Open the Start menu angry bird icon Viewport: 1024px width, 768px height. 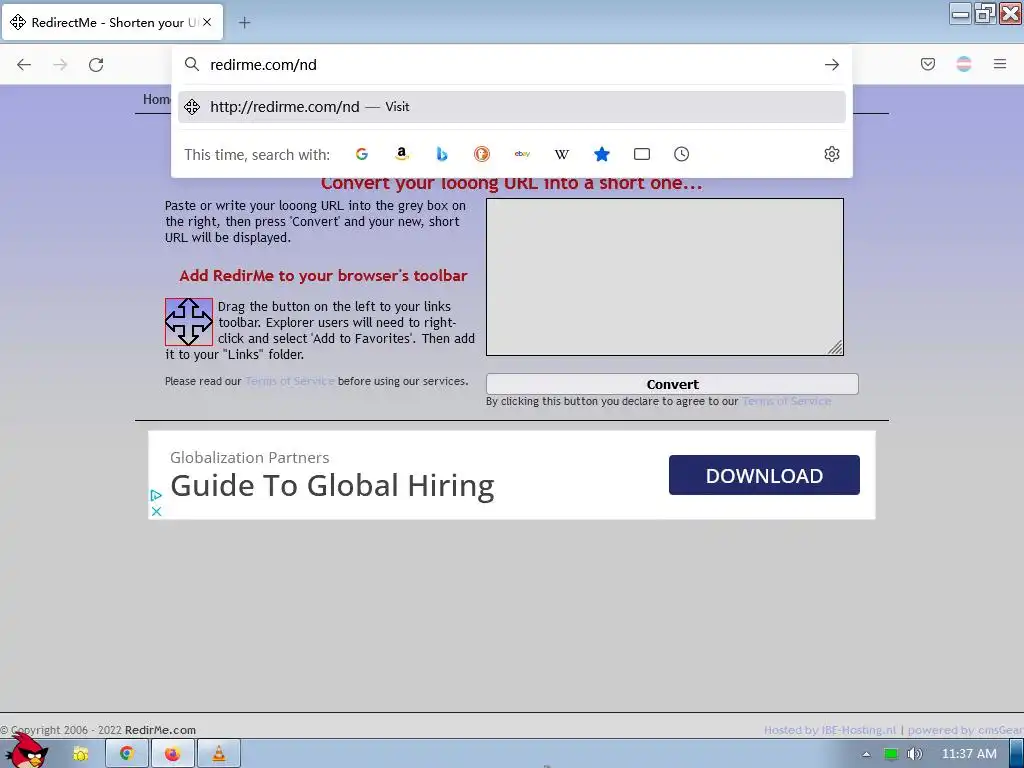coord(25,752)
